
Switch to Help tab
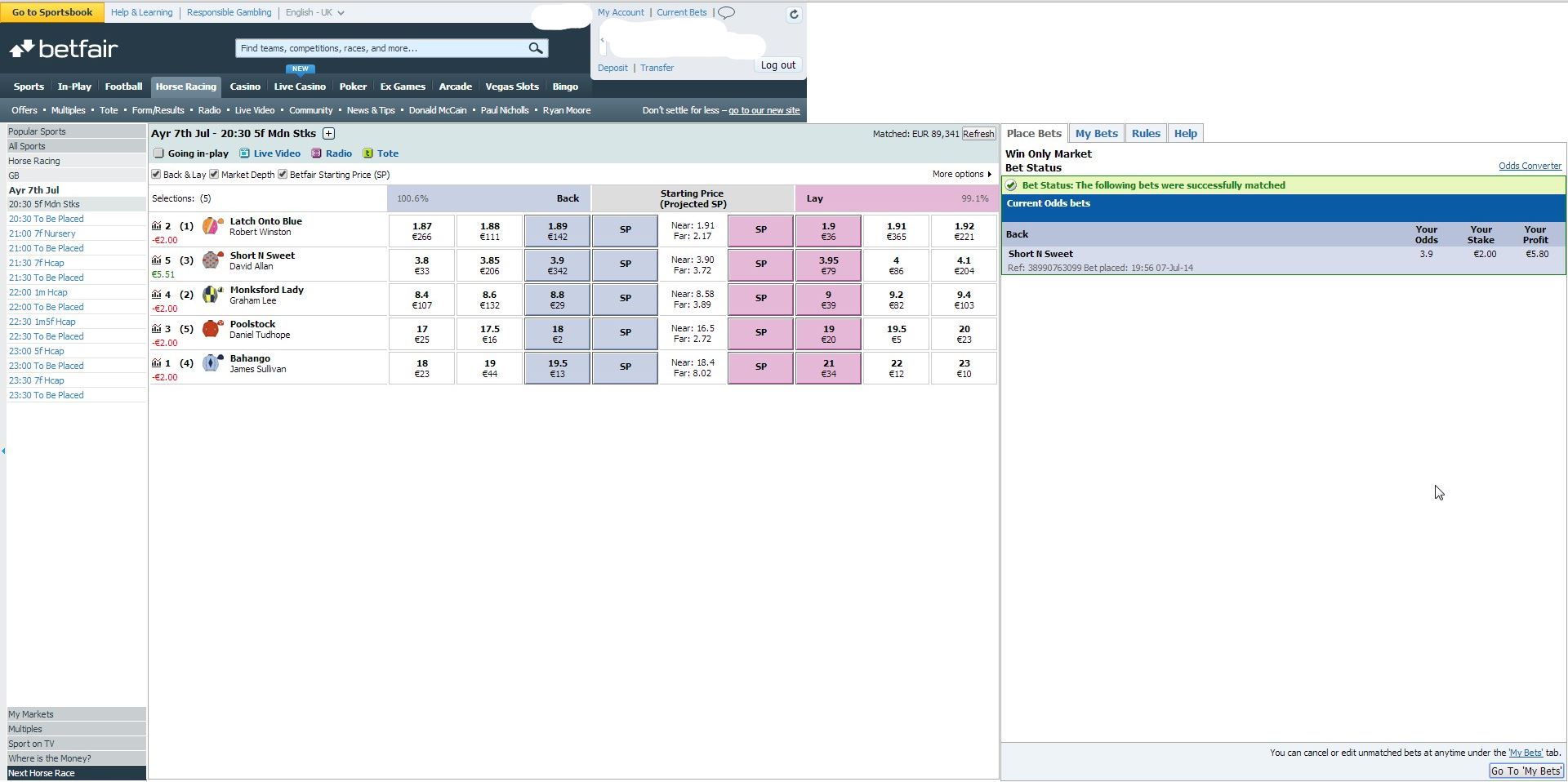coord(1185,133)
